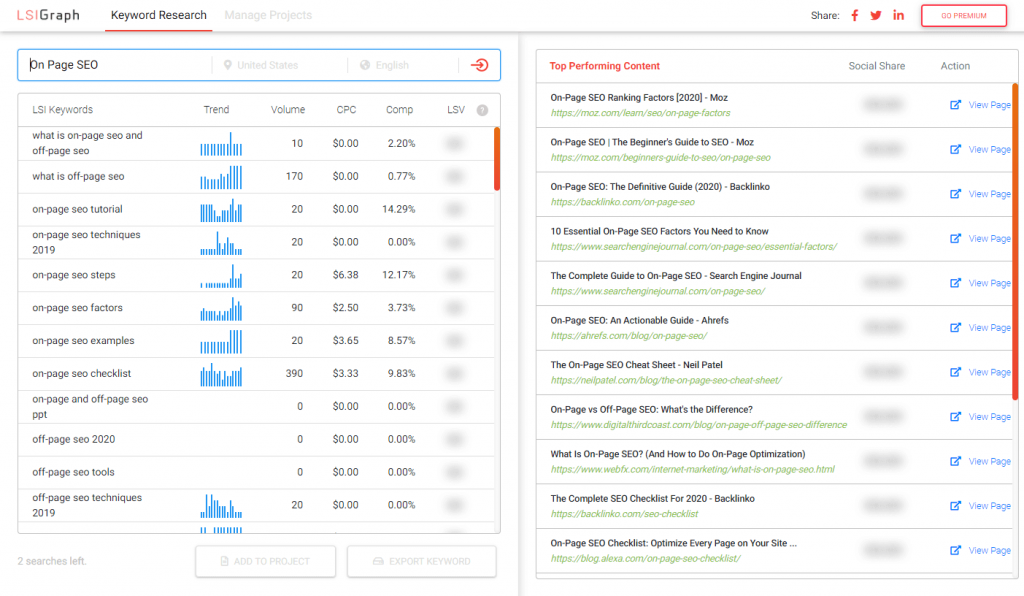Sort by Volume column header

coord(288,110)
